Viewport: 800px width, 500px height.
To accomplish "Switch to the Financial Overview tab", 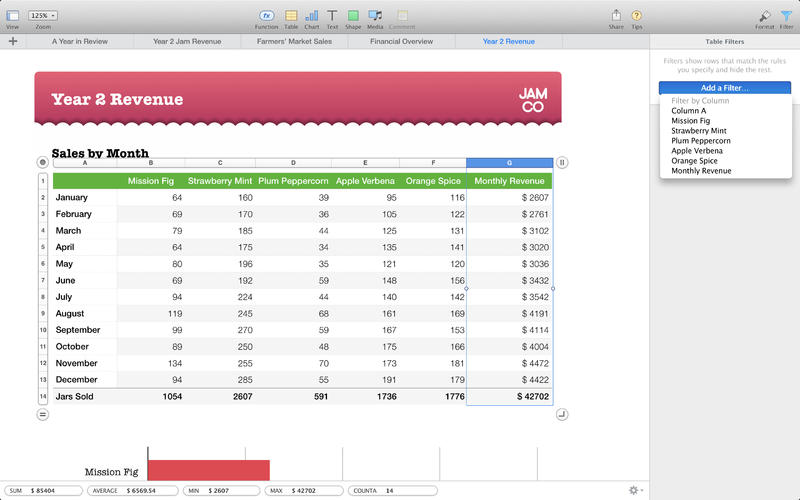I will pos(401,42).
